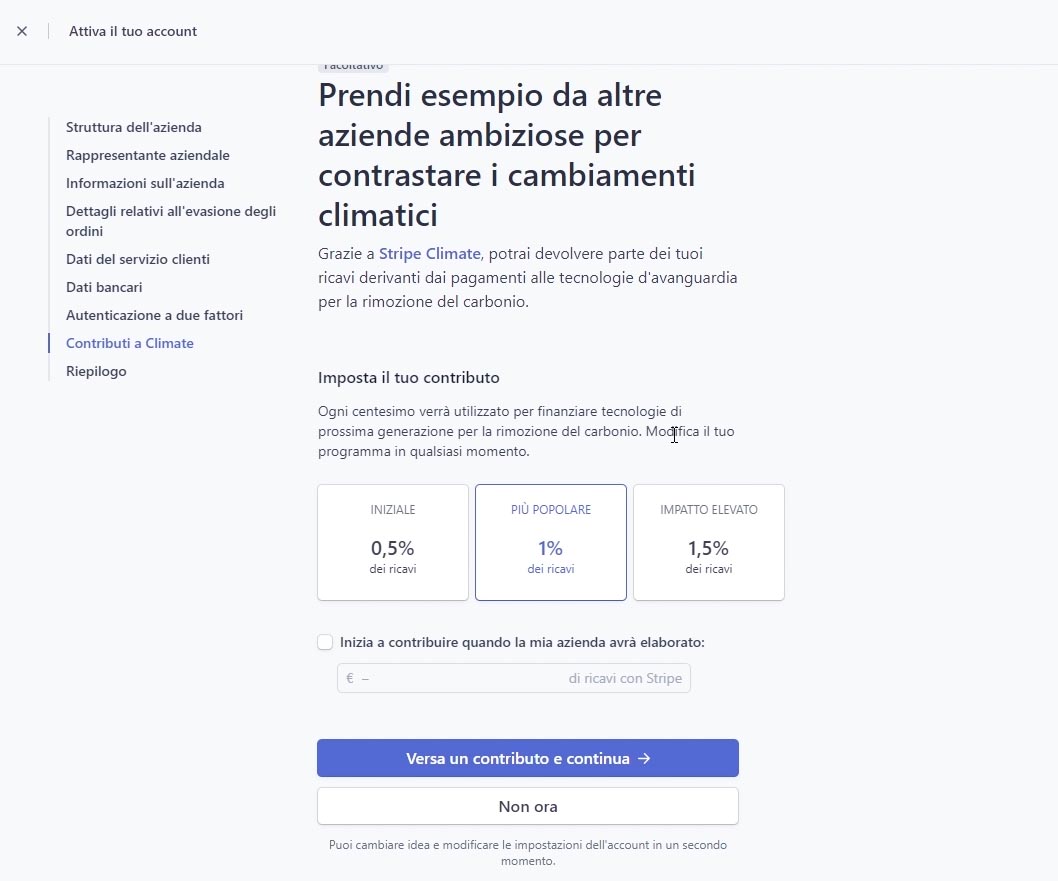Image resolution: width=1058 pixels, height=881 pixels.
Task: Select the Iniziale 0,5% contribution option
Action: coord(393,543)
